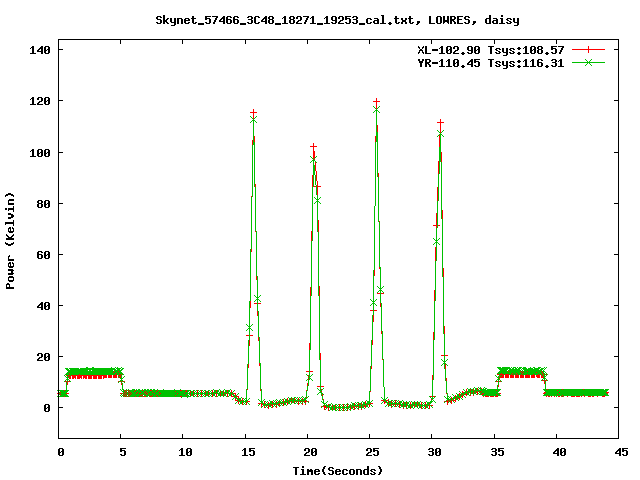Click x-axis tick label 5
640x480 pixels.
click(x=123, y=452)
